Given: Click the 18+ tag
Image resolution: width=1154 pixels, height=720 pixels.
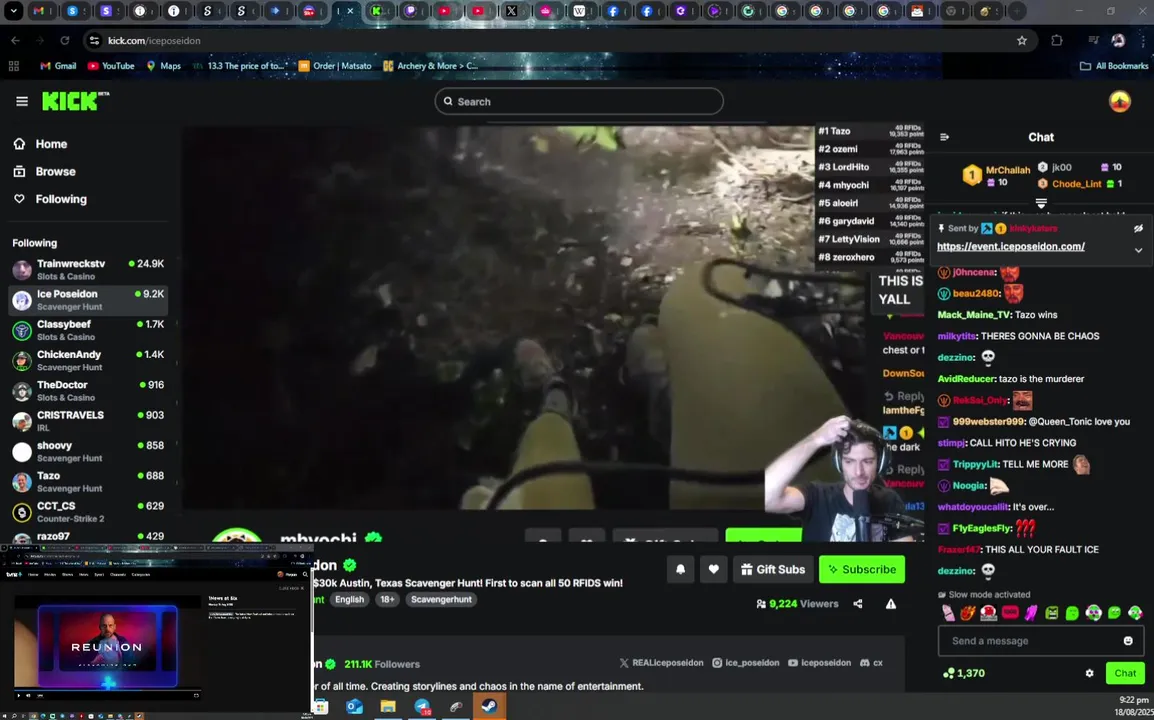Looking at the screenshot, I should point(387,599).
